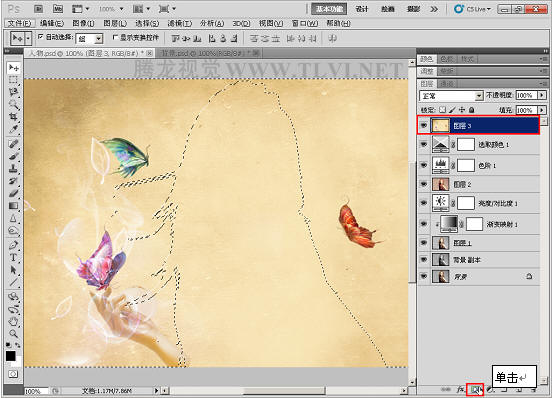Switch to the second document tab

pyautogui.click(x=208, y=53)
